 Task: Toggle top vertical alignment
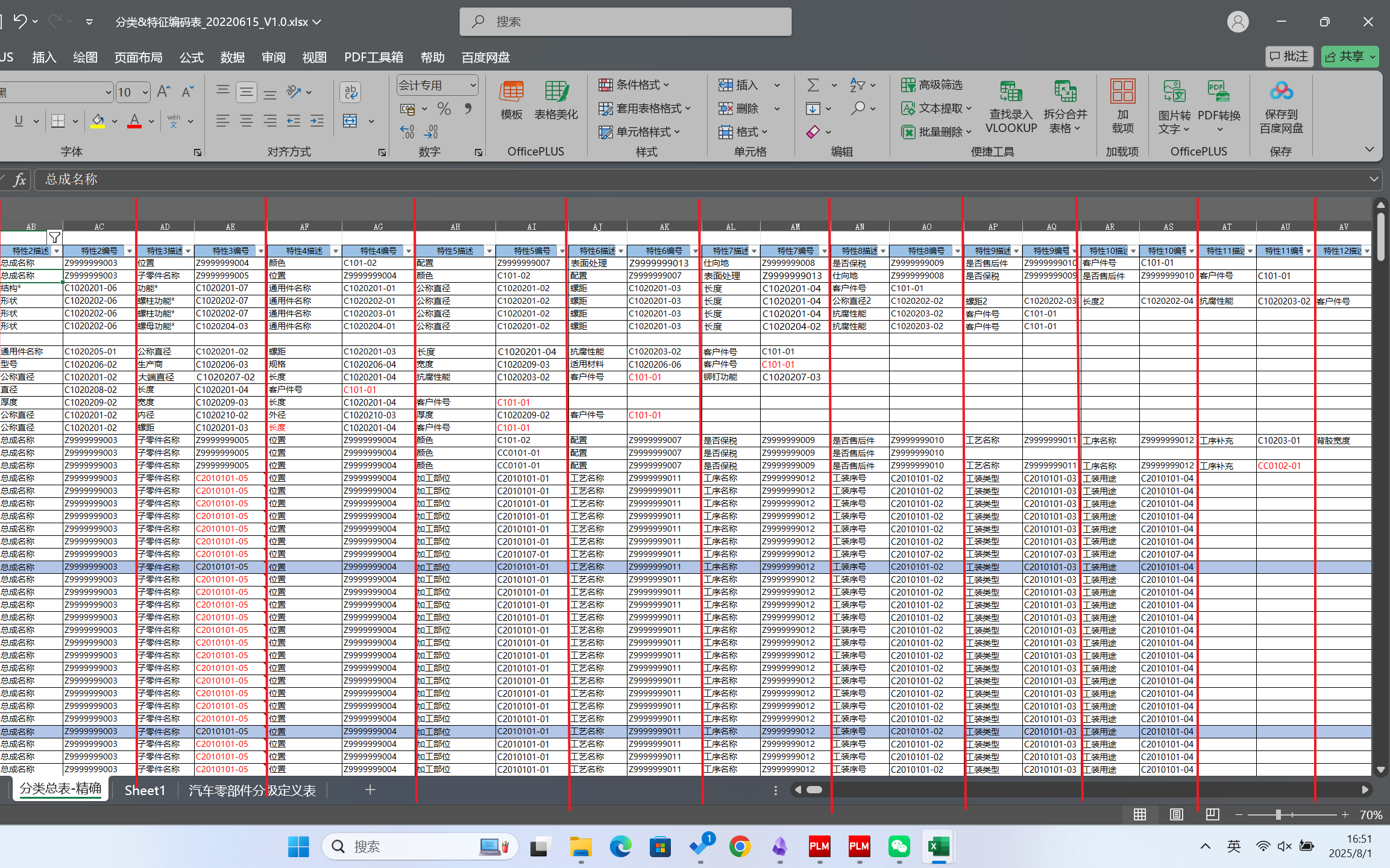pyautogui.click(x=223, y=92)
